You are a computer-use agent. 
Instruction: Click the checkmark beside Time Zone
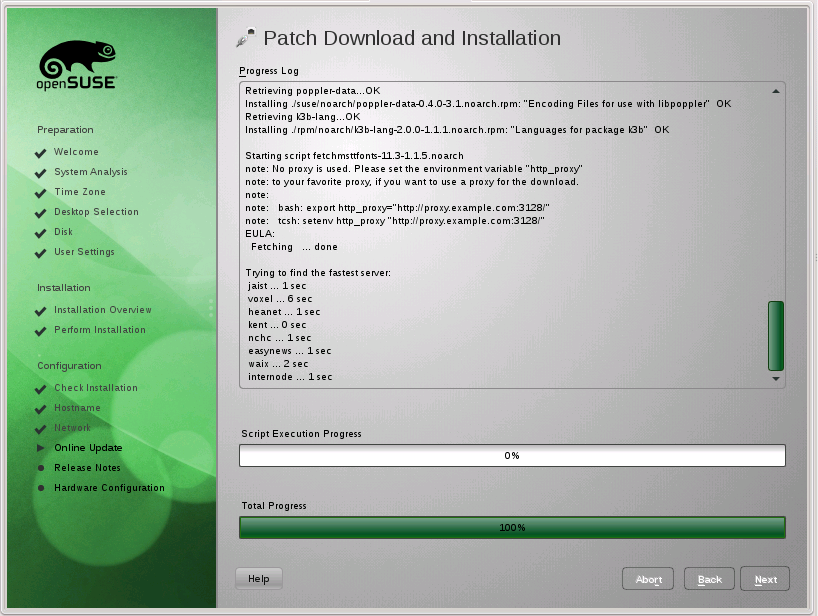click(40, 194)
